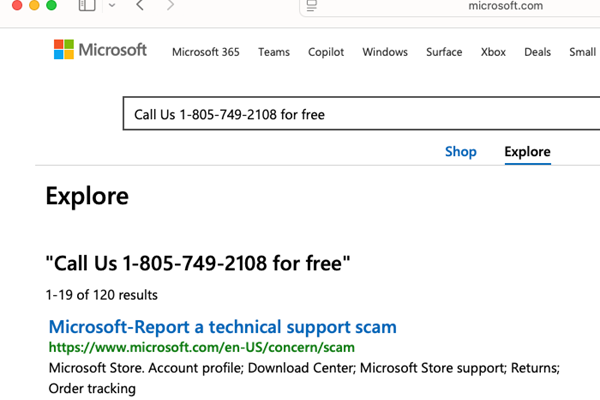Toggle the Safari sidebar icon
Screen dimensions: 600x400
tap(87, 5)
